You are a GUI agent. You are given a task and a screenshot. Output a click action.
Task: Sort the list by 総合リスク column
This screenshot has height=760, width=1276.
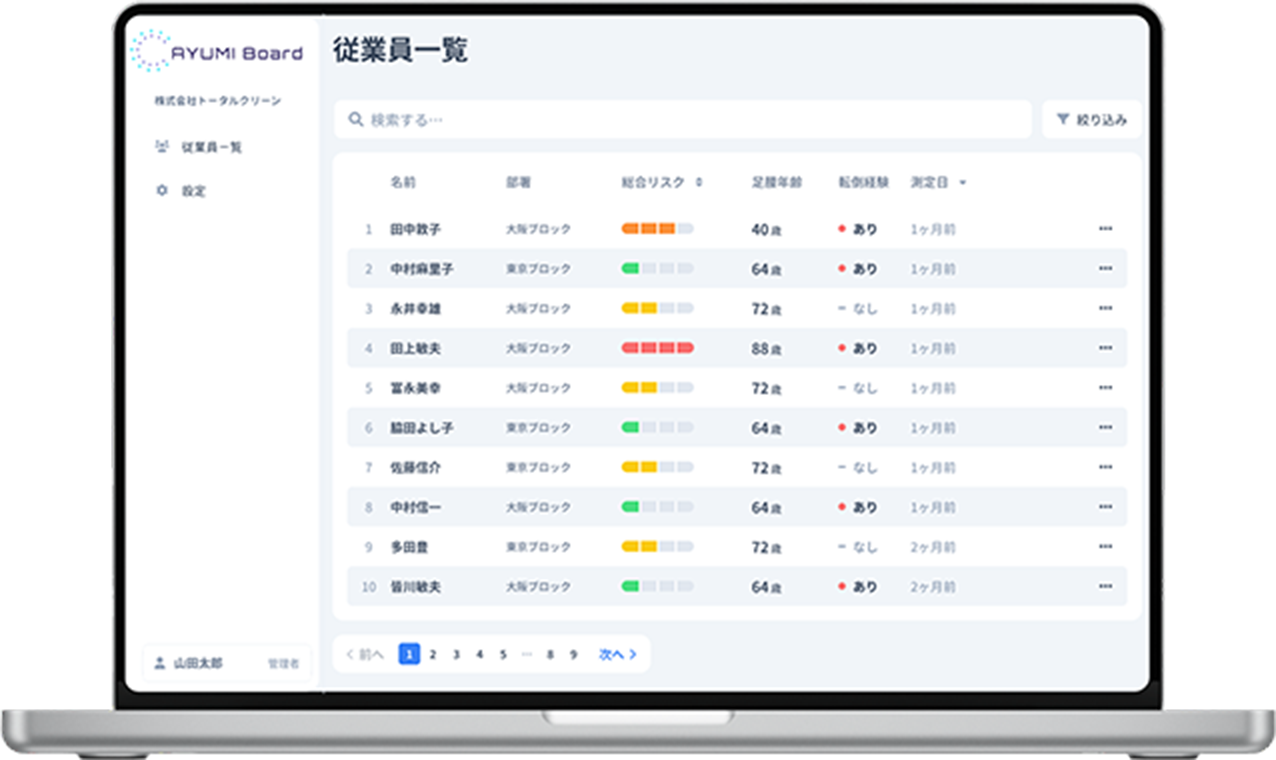click(699, 183)
